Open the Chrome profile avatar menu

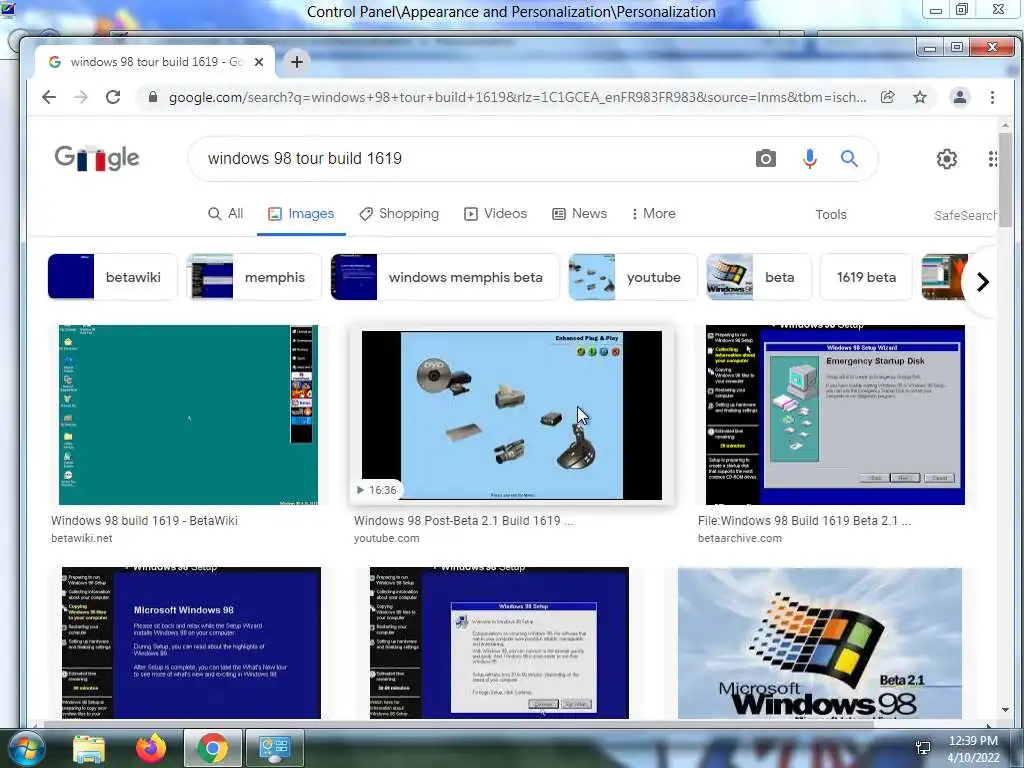[959, 97]
